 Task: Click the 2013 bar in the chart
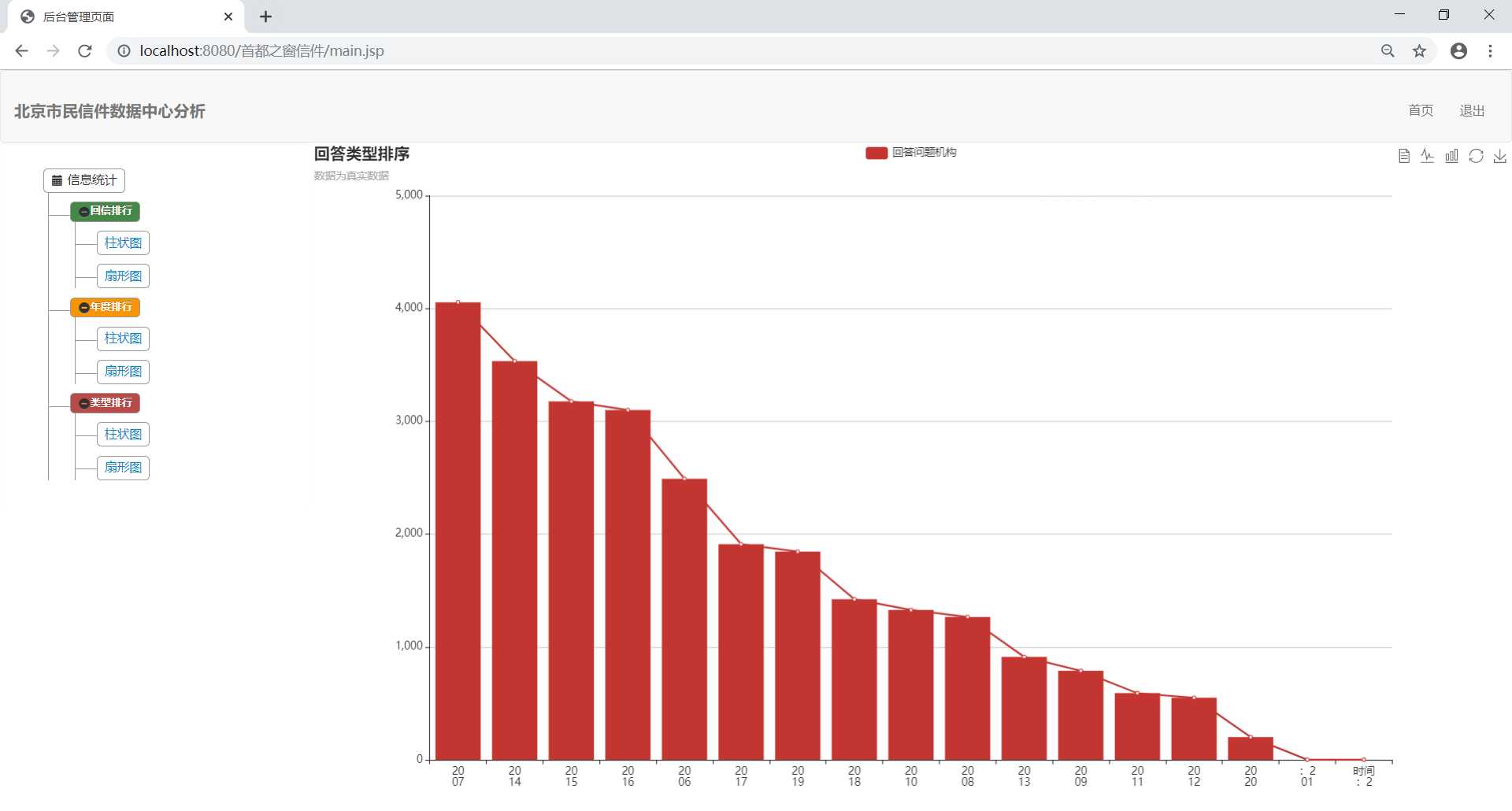click(1024, 709)
